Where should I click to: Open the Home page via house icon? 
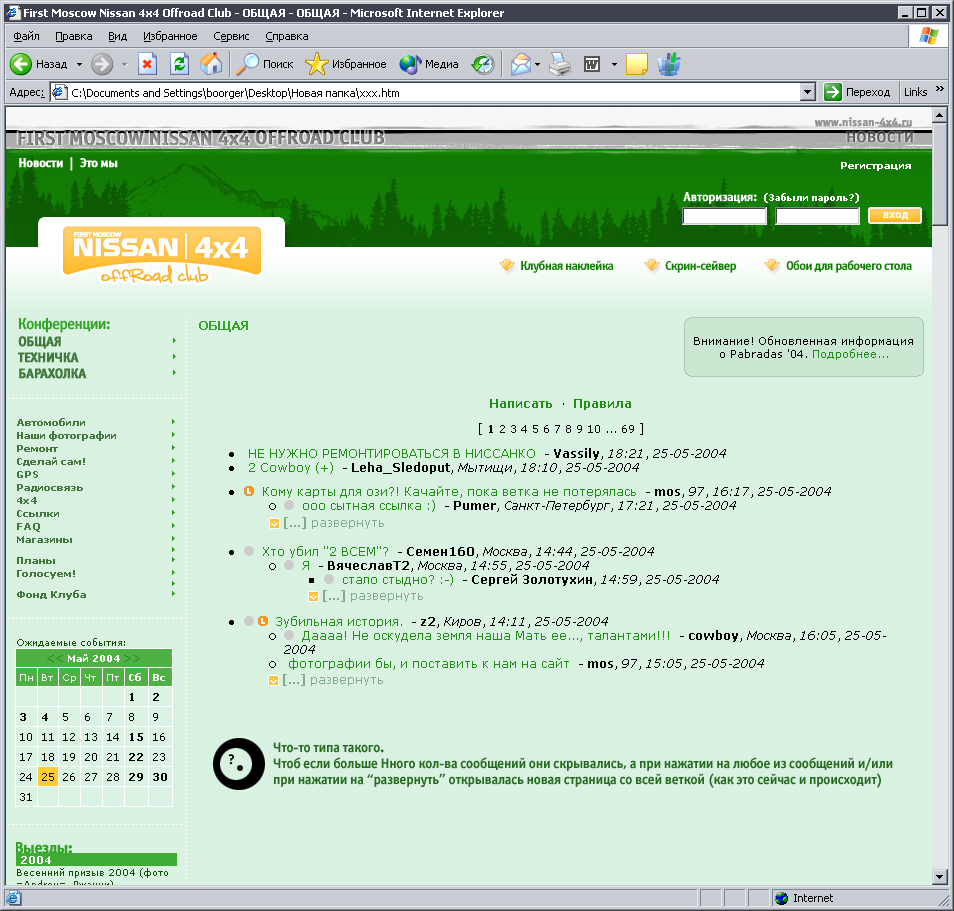click(211, 64)
